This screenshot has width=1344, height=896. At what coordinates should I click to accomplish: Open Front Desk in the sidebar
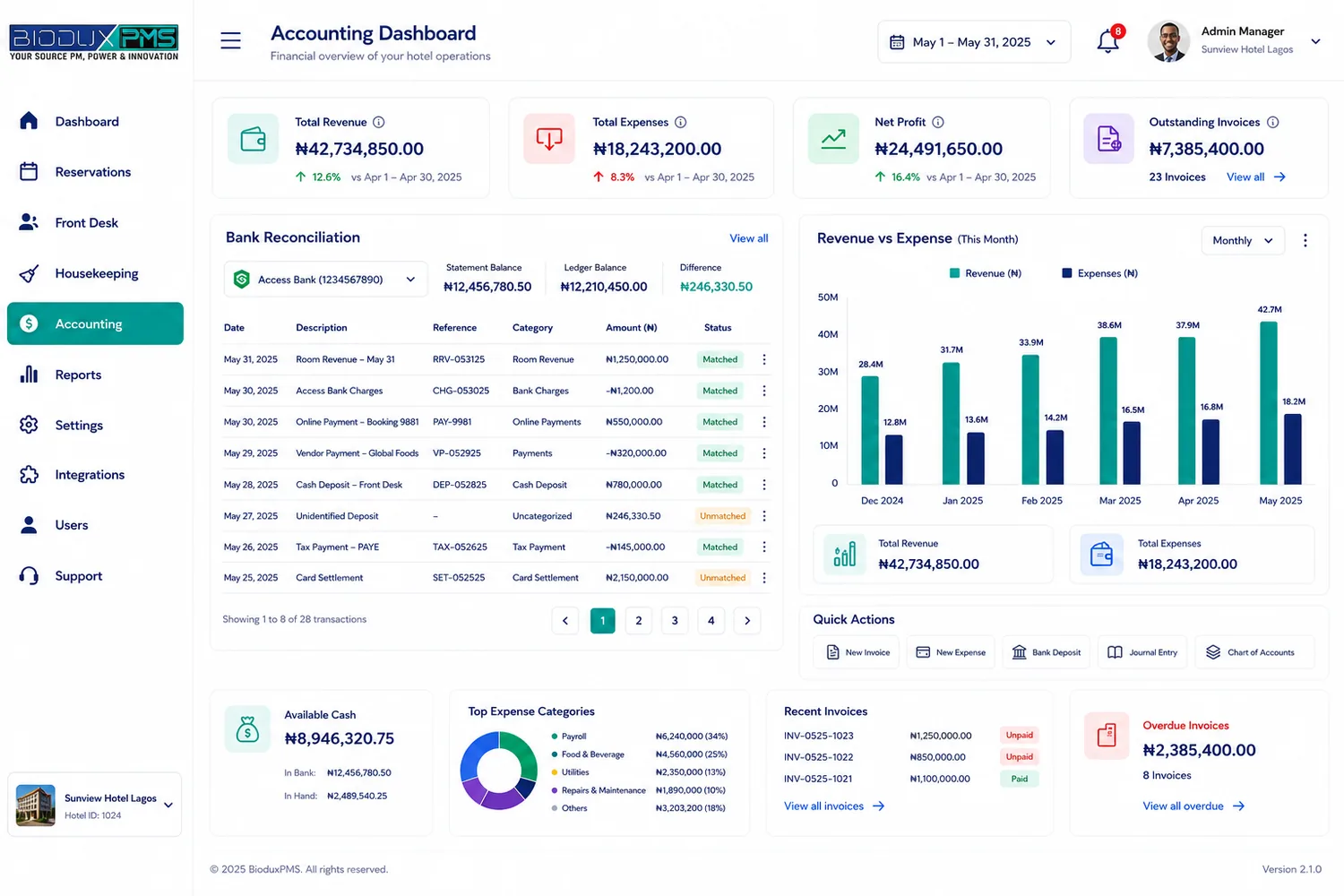click(x=95, y=222)
